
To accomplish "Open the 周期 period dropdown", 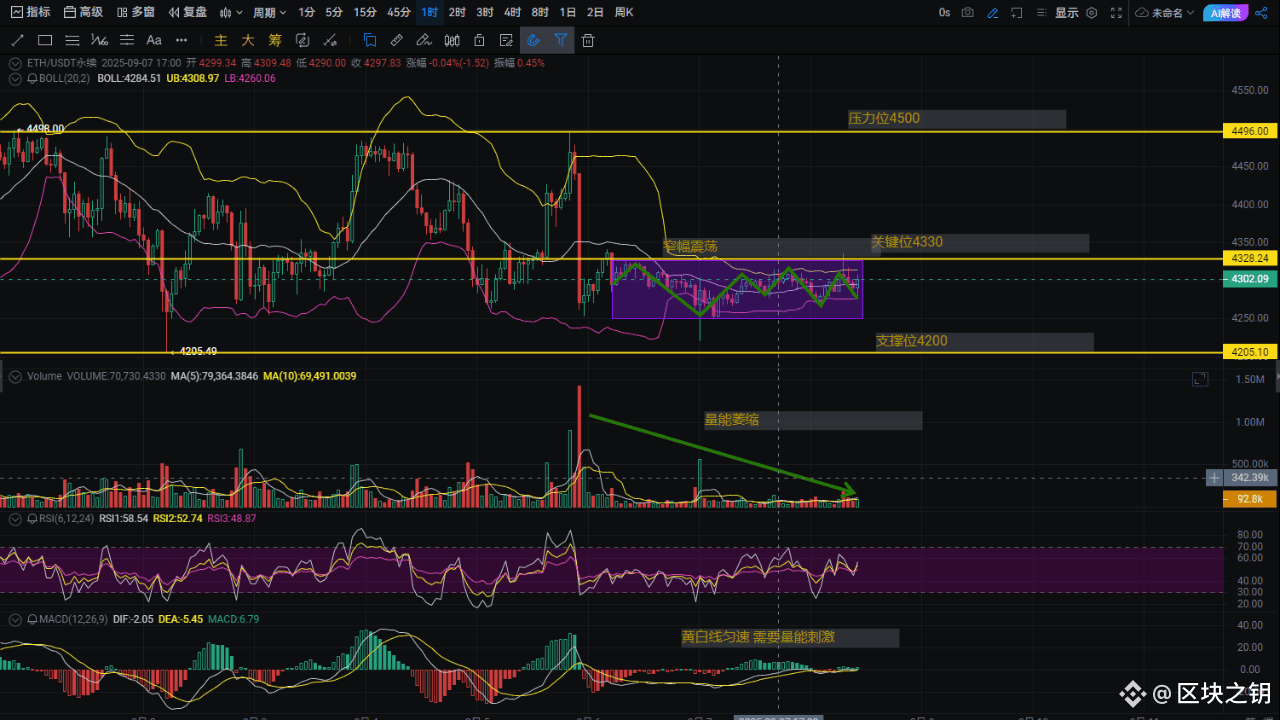I will point(269,12).
